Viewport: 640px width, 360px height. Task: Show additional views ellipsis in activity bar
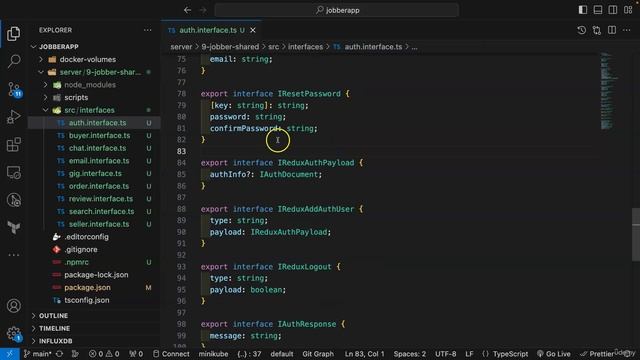[x=13, y=255]
